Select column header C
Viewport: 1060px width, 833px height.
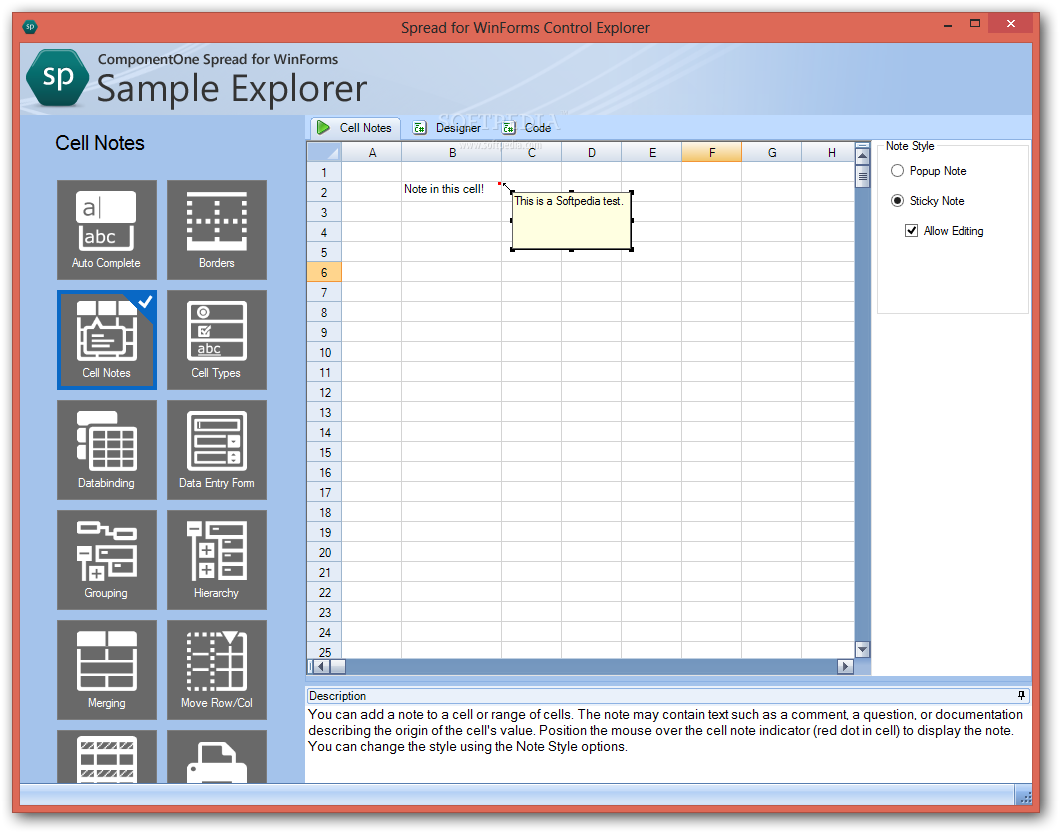coord(531,152)
